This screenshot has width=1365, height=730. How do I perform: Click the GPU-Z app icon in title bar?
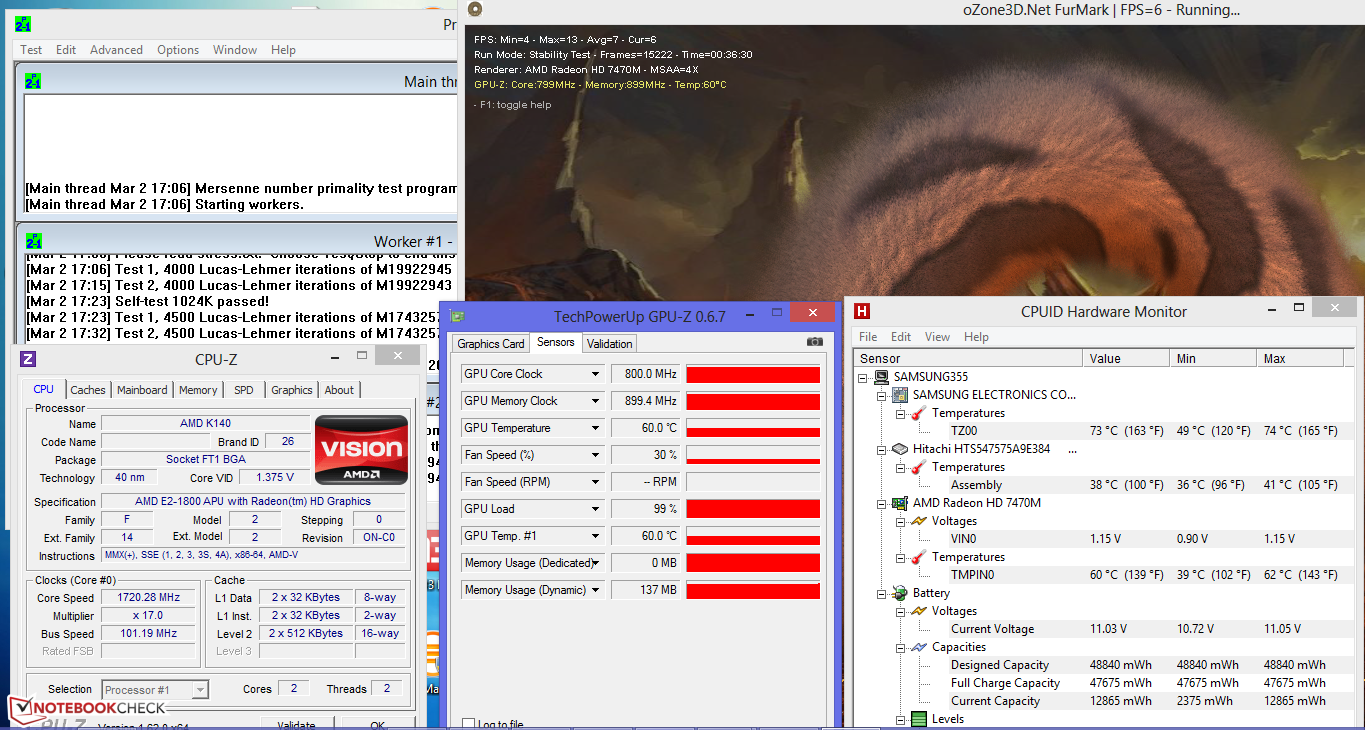click(x=457, y=316)
